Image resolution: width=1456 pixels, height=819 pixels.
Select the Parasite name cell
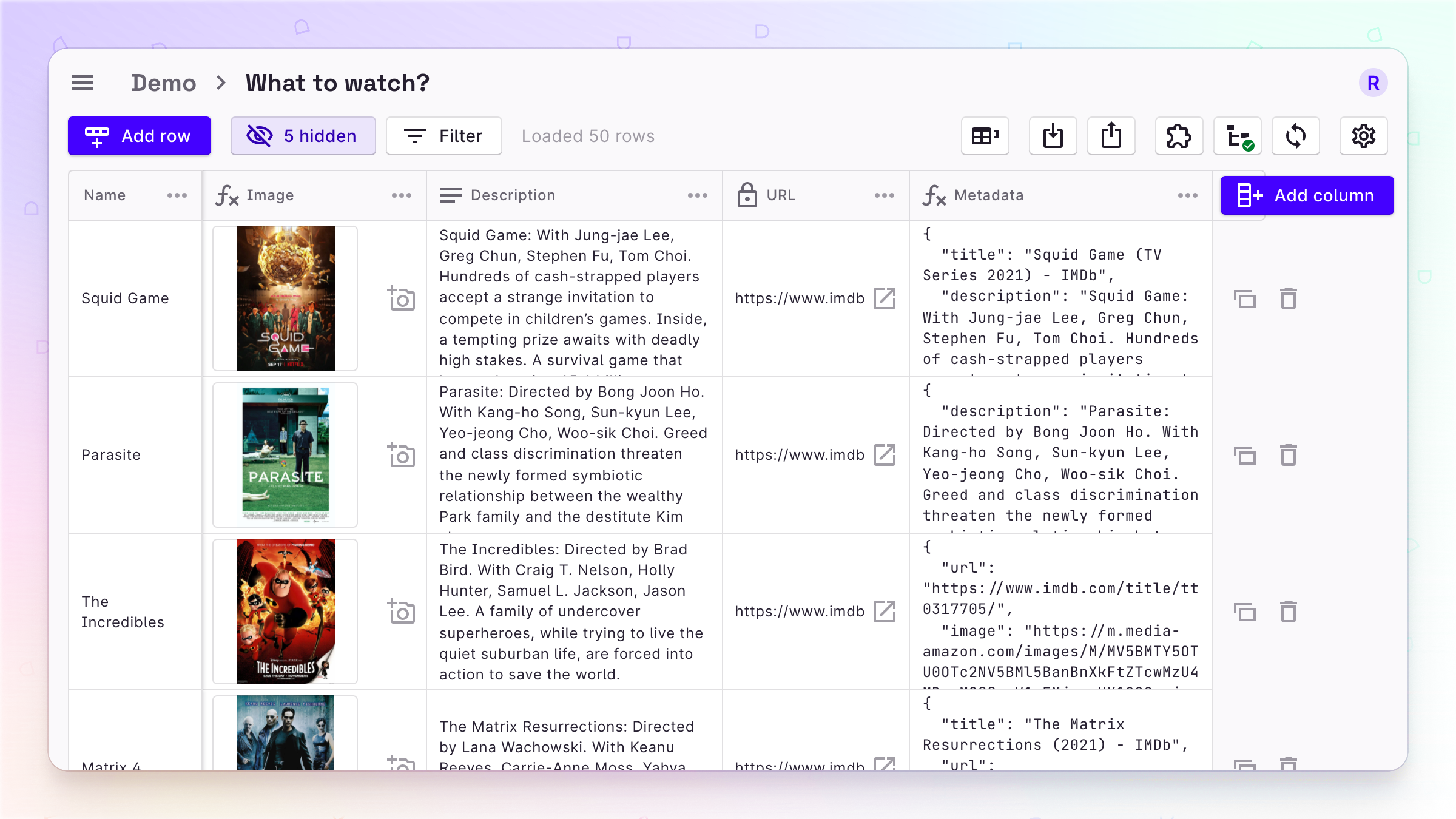[135, 455]
